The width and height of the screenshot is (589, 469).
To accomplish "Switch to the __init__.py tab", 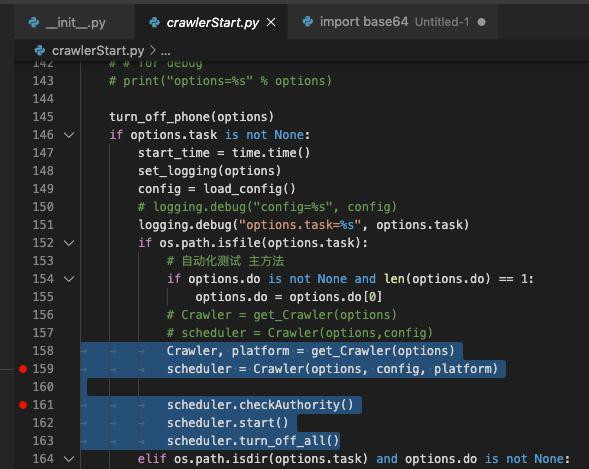I will [74, 23].
